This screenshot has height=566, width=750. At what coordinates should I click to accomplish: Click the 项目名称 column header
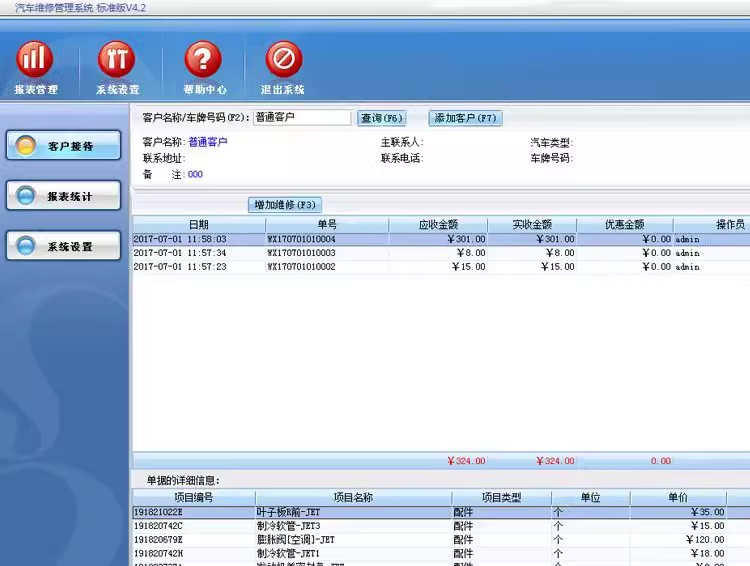[x=353, y=498]
